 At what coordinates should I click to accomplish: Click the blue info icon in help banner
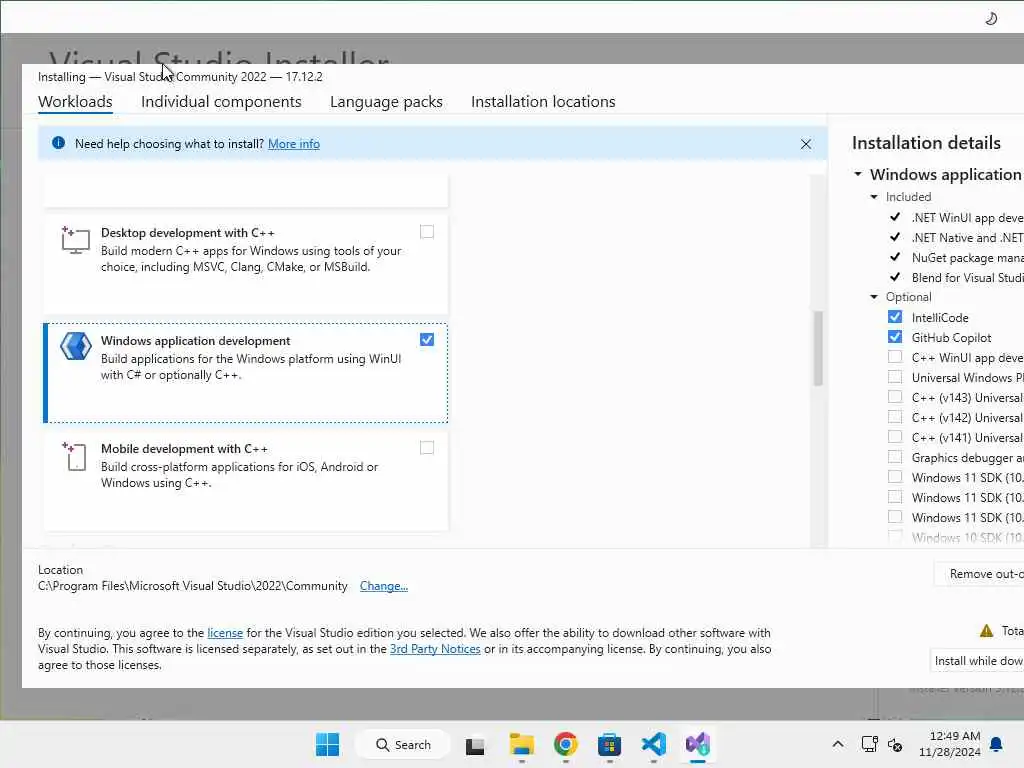point(58,143)
